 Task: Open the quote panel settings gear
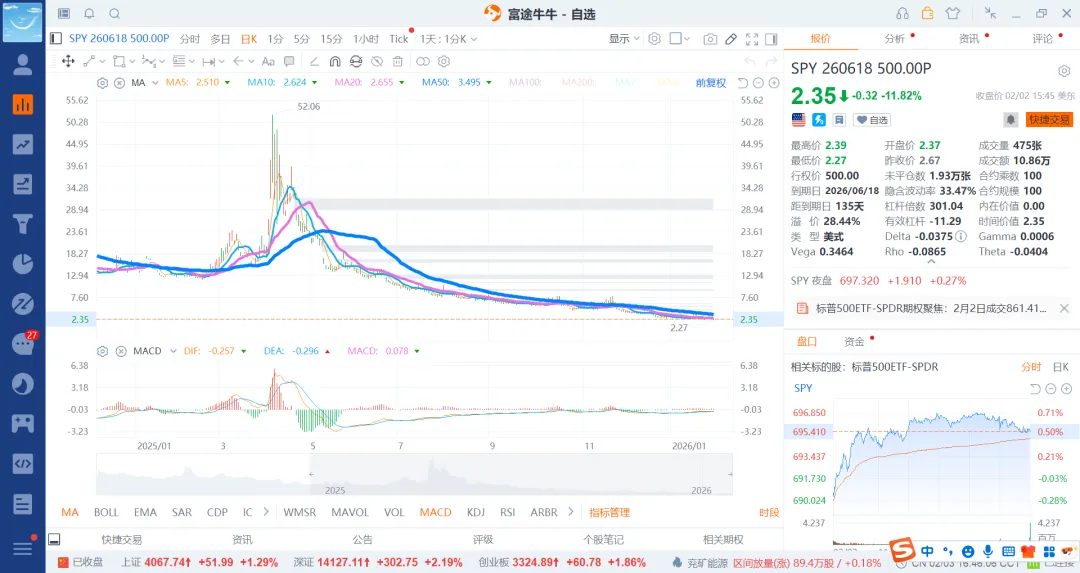coord(1064,71)
